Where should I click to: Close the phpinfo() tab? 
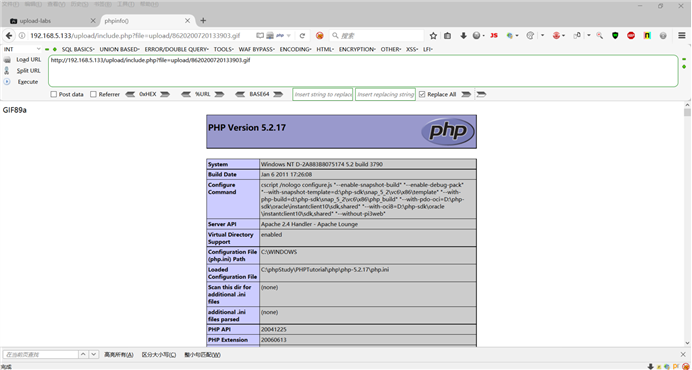188,21
